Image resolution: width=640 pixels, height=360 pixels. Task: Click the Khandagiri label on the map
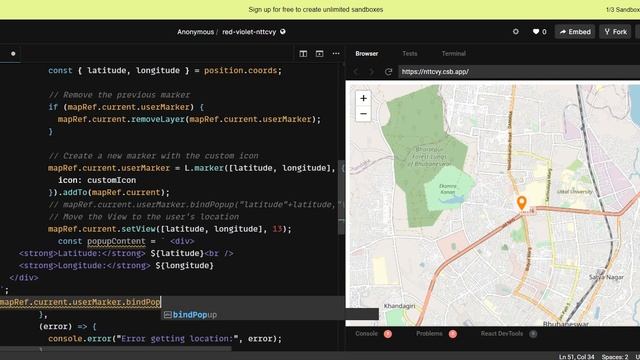point(399,306)
